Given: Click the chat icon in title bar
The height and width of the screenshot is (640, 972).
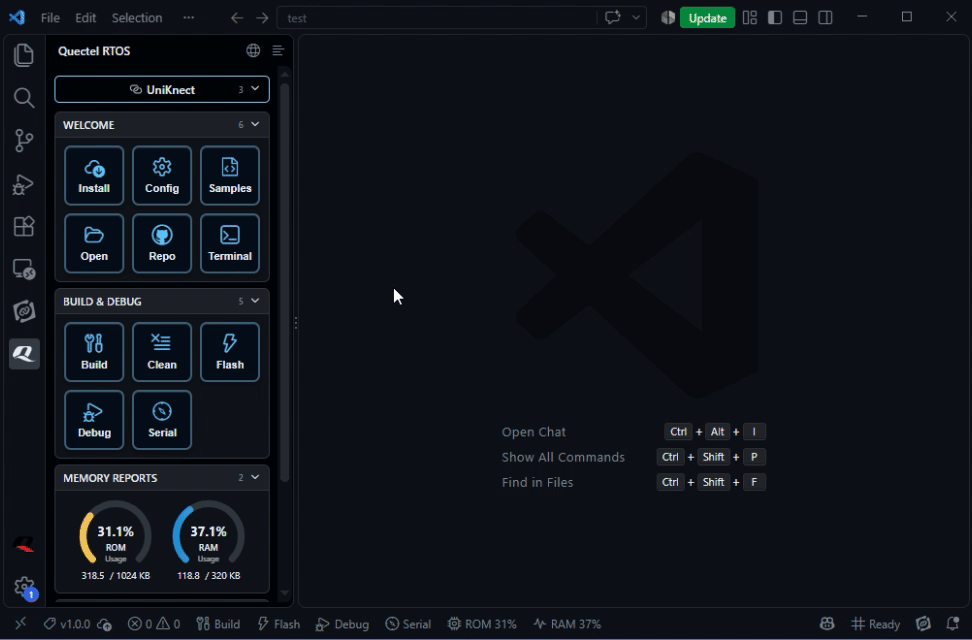Looking at the screenshot, I should tap(612, 17).
